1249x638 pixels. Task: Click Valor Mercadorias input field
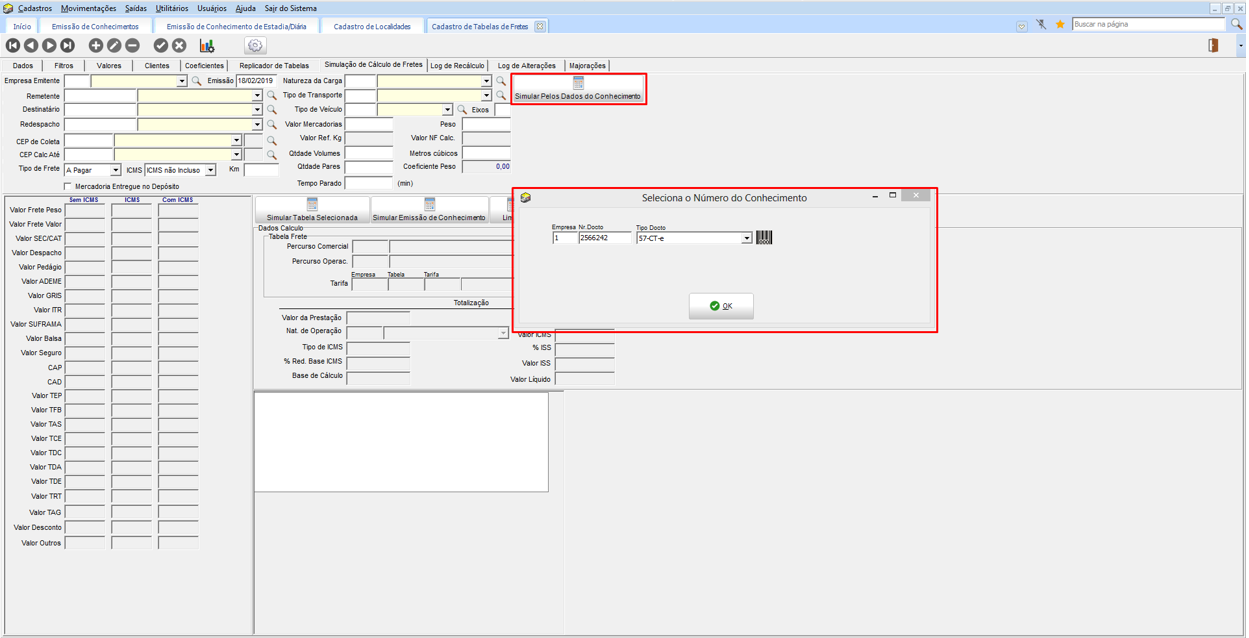[x=369, y=124]
